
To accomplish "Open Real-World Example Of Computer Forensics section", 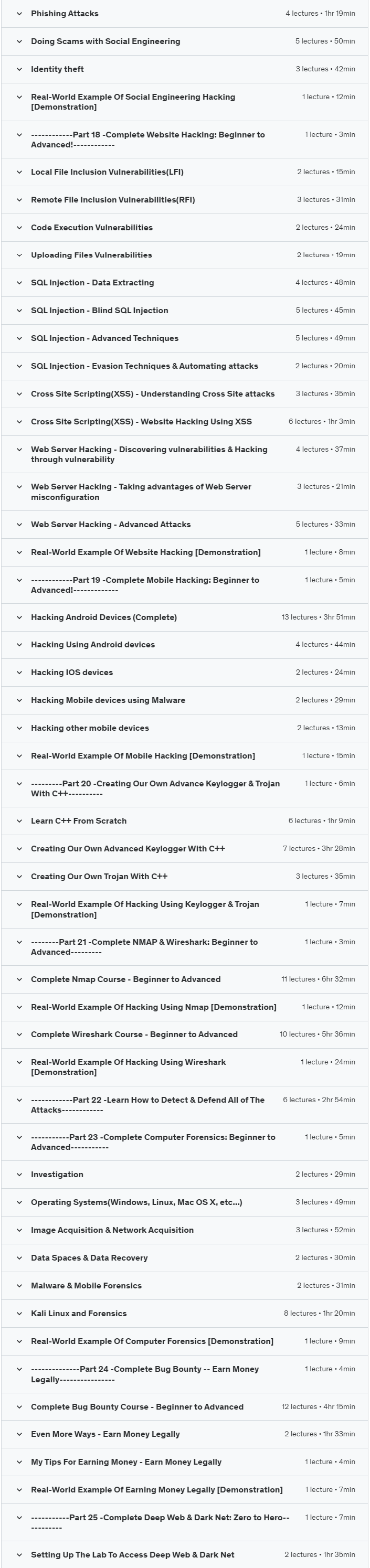I will coord(152,1341).
